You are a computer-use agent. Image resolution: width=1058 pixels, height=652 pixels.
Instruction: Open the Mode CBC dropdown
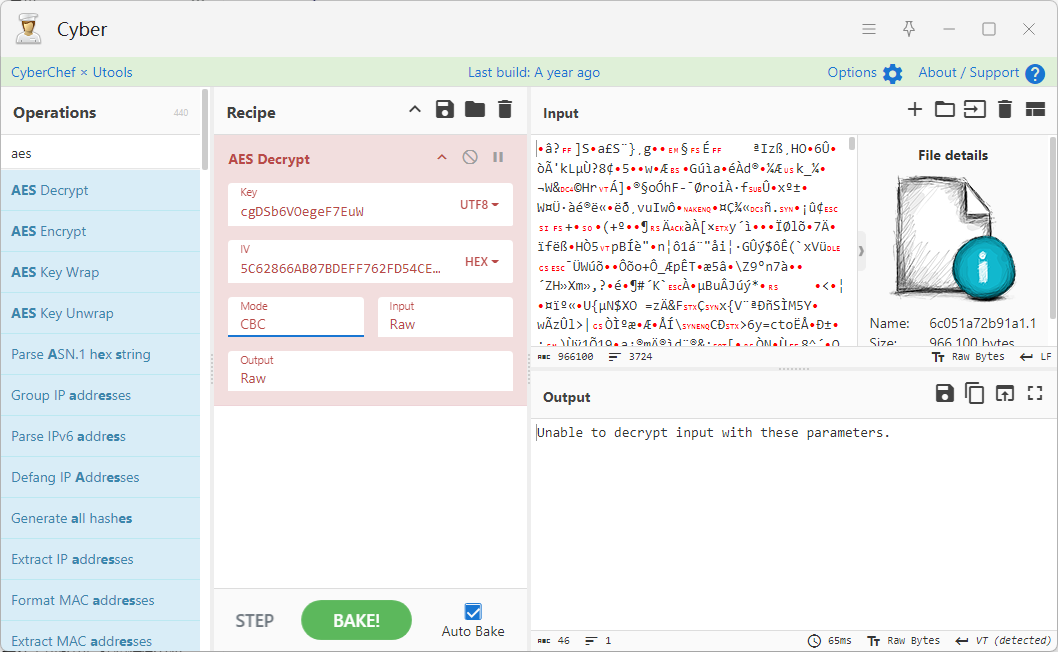click(296, 317)
